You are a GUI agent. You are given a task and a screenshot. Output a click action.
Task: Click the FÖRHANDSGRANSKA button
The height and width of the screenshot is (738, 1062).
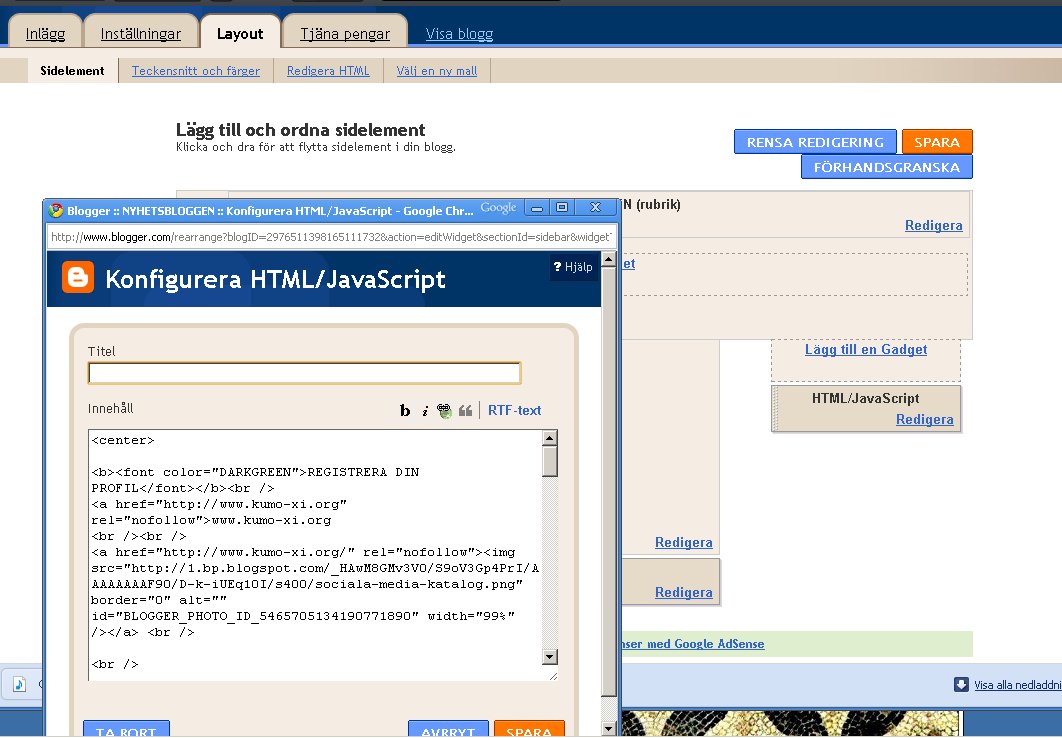[x=887, y=167]
